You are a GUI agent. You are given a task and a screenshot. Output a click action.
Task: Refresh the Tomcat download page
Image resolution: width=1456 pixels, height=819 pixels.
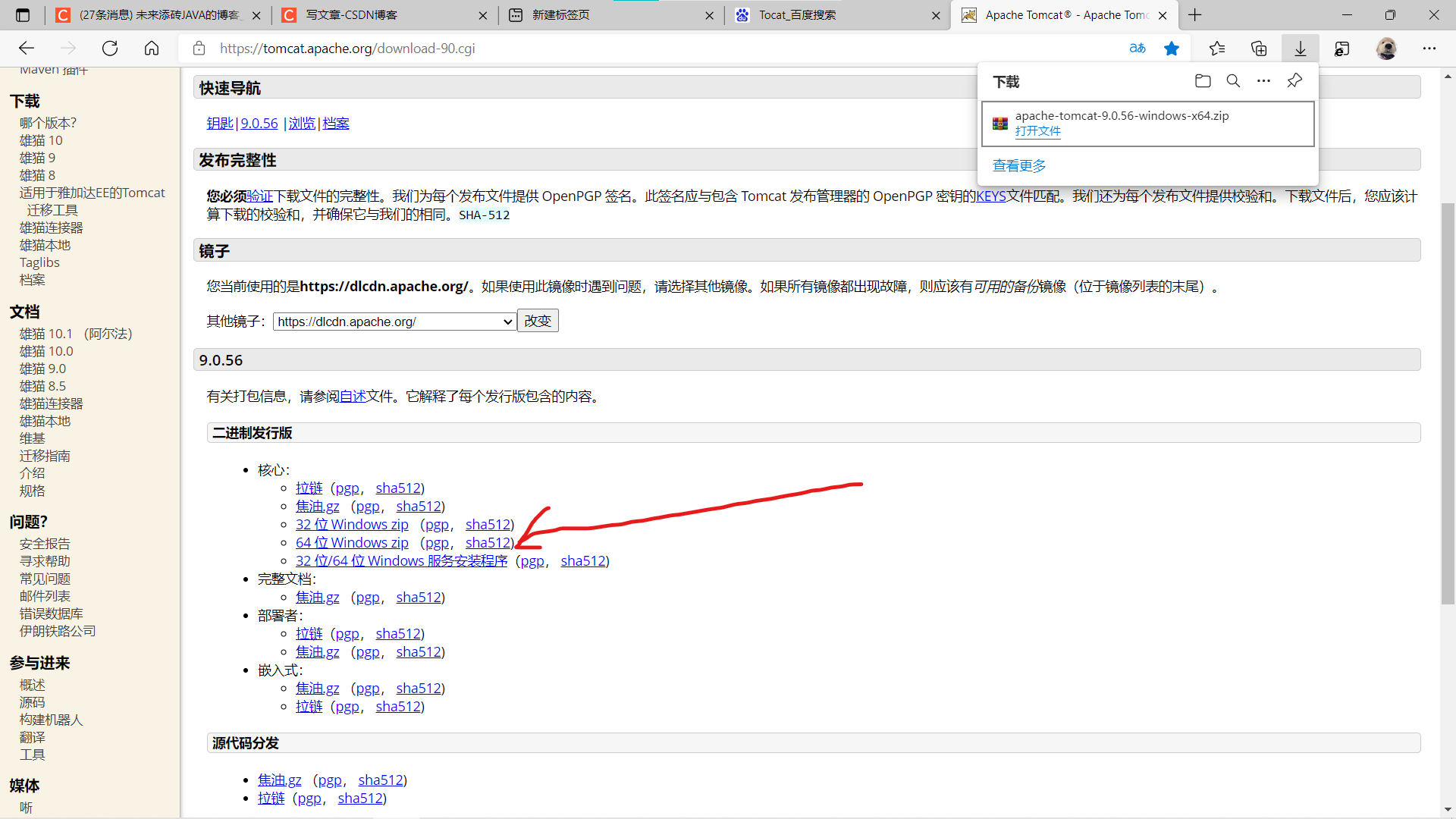point(109,48)
